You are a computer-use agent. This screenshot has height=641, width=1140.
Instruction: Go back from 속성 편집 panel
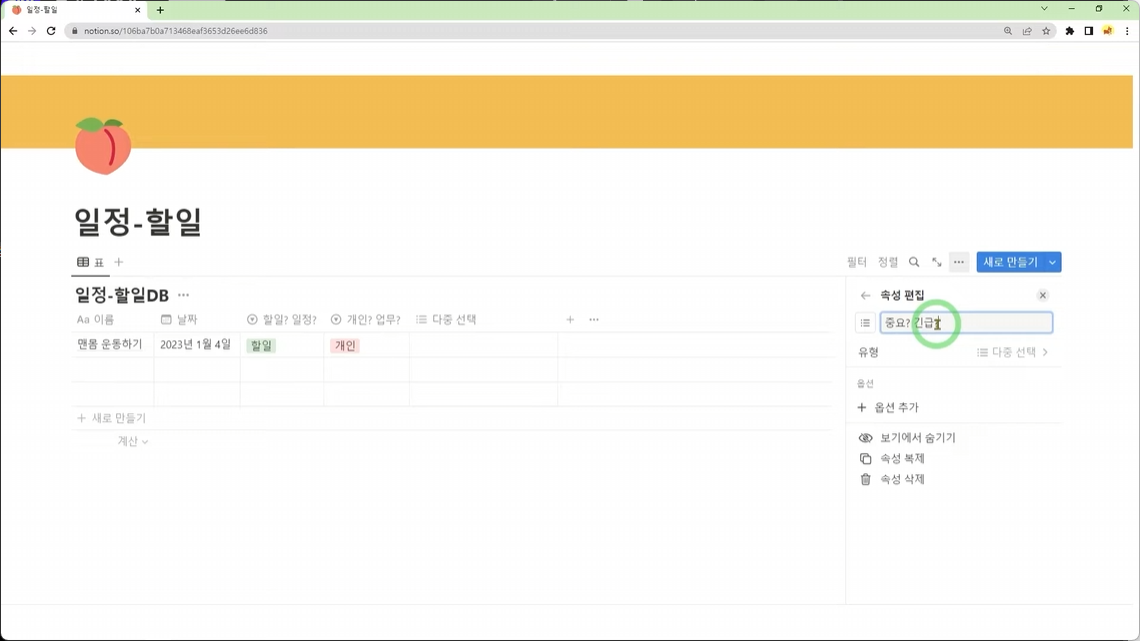point(865,295)
